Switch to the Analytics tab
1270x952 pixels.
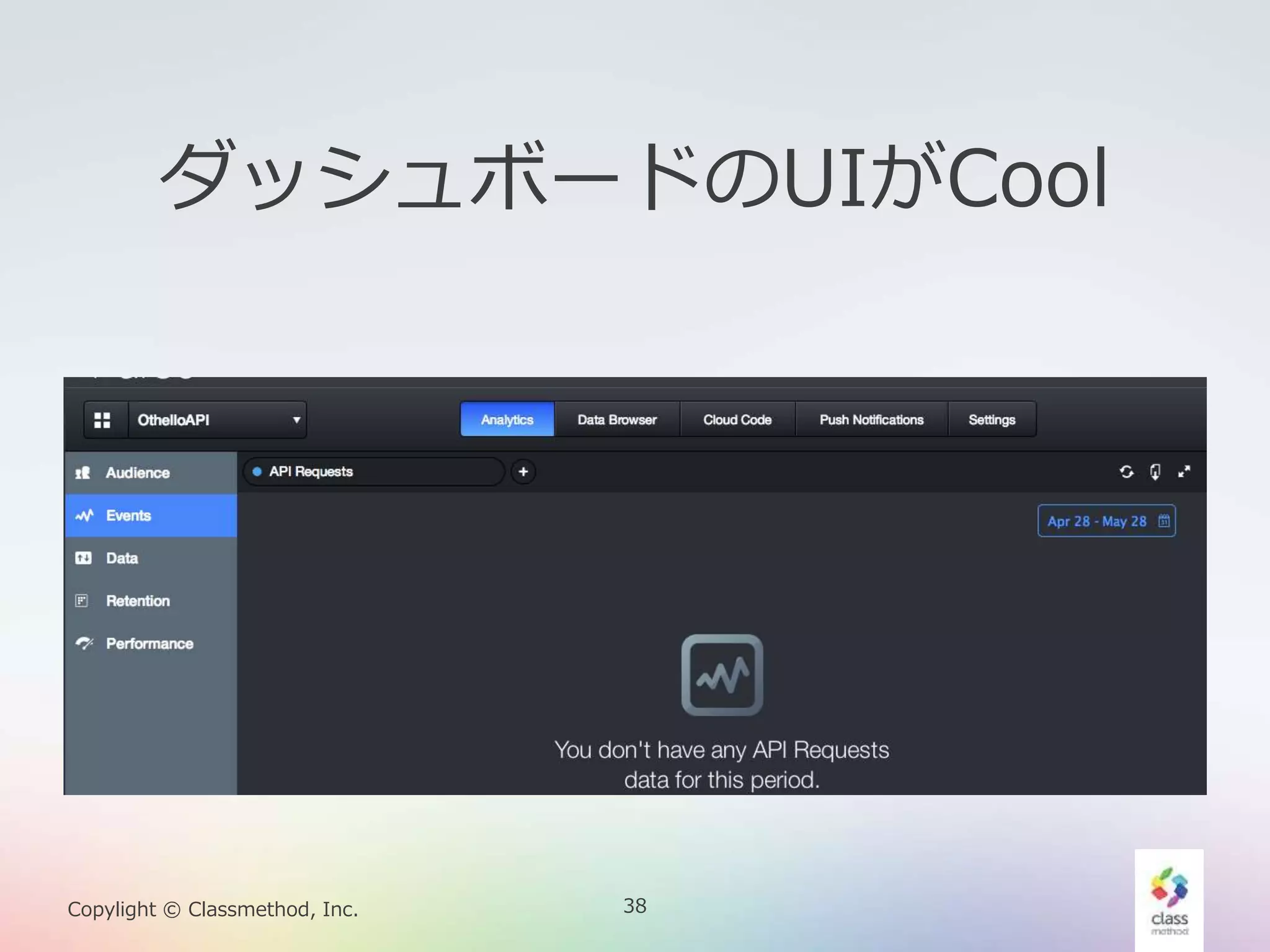pyautogui.click(x=507, y=420)
